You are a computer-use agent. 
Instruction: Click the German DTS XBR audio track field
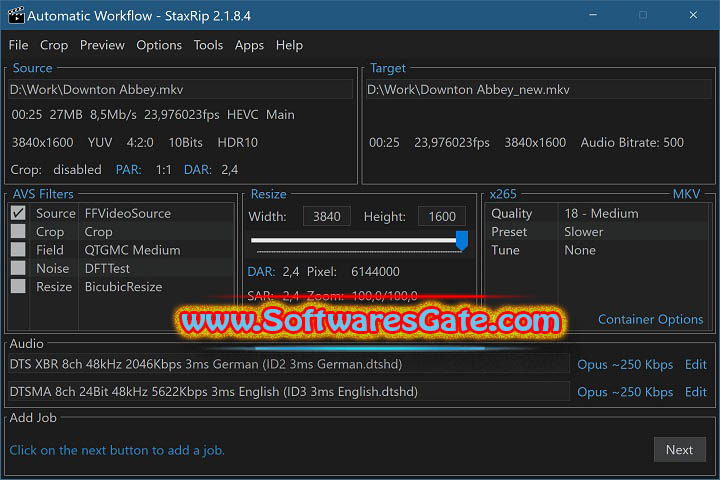point(288,364)
